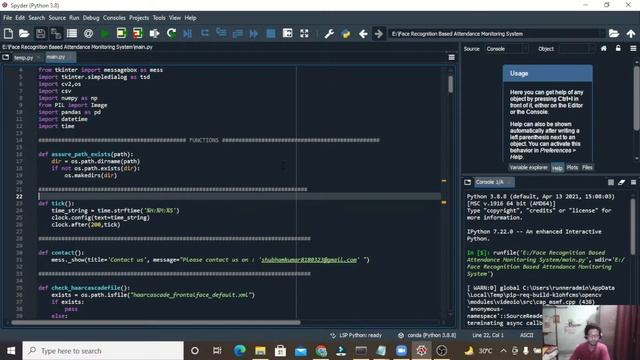This screenshot has width=640, height=360.
Task: Click the editor horizontal scrollbar
Action: coord(156,322)
